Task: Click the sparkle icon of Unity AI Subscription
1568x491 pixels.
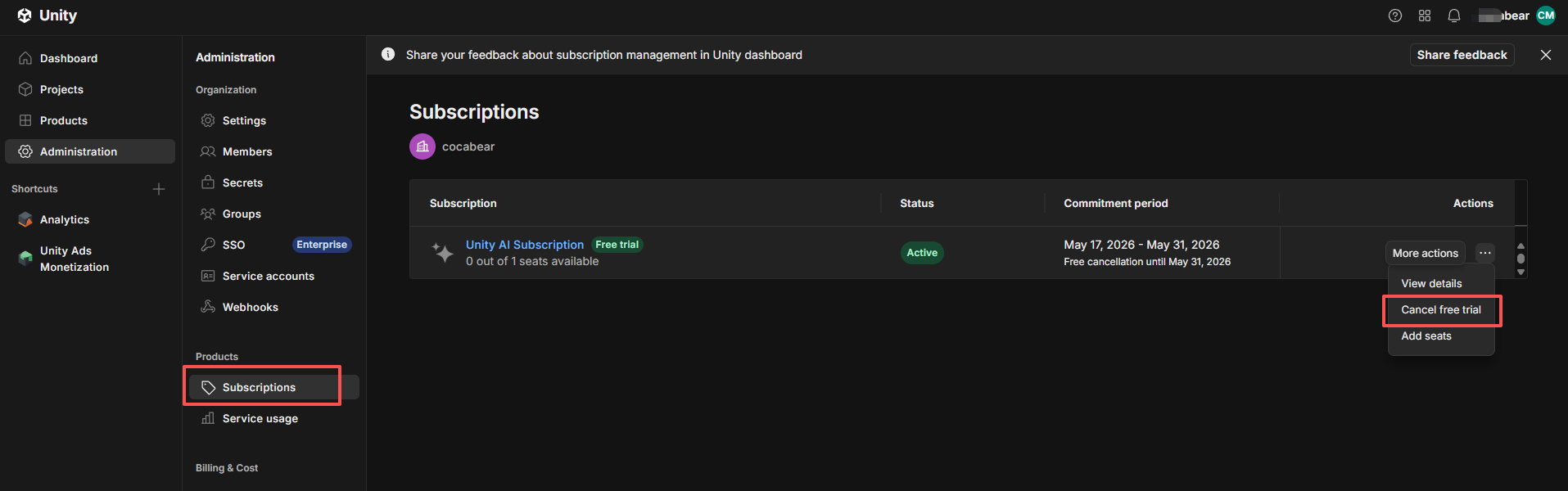Action: pyautogui.click(x=443, y=252)
